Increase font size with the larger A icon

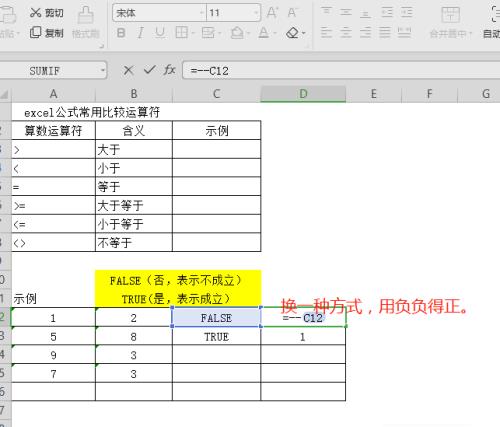(x=272, y=13)
